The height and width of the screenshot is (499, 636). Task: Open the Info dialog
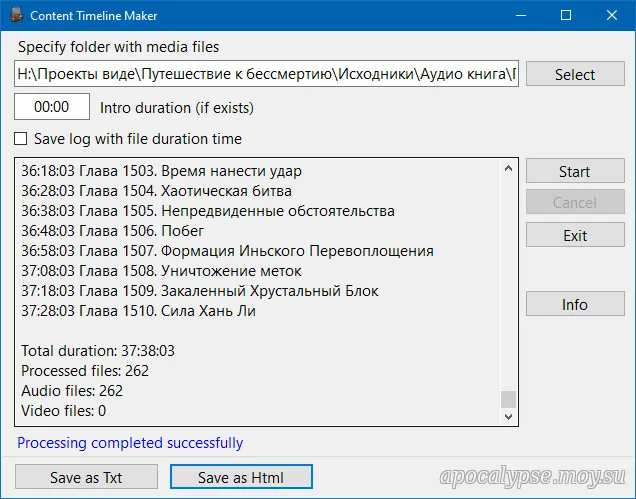coord(574,304)
